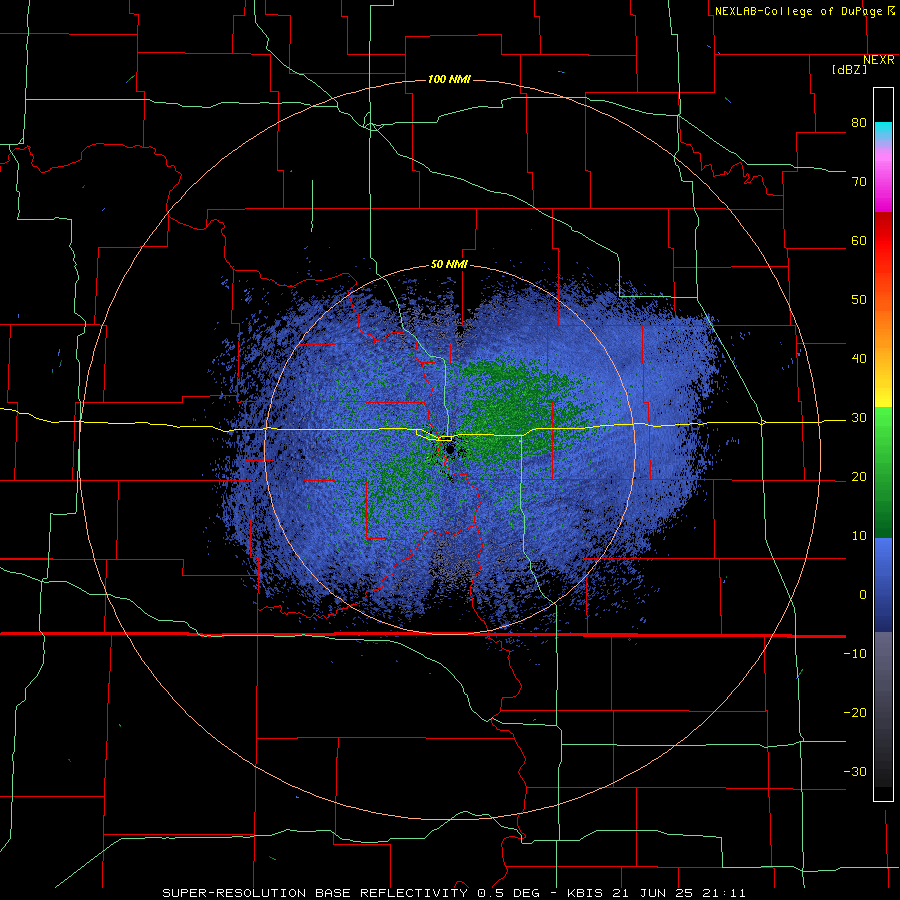Click the KBIS radar site at map center
Screen dimensions: 900x900
(448, 448)
